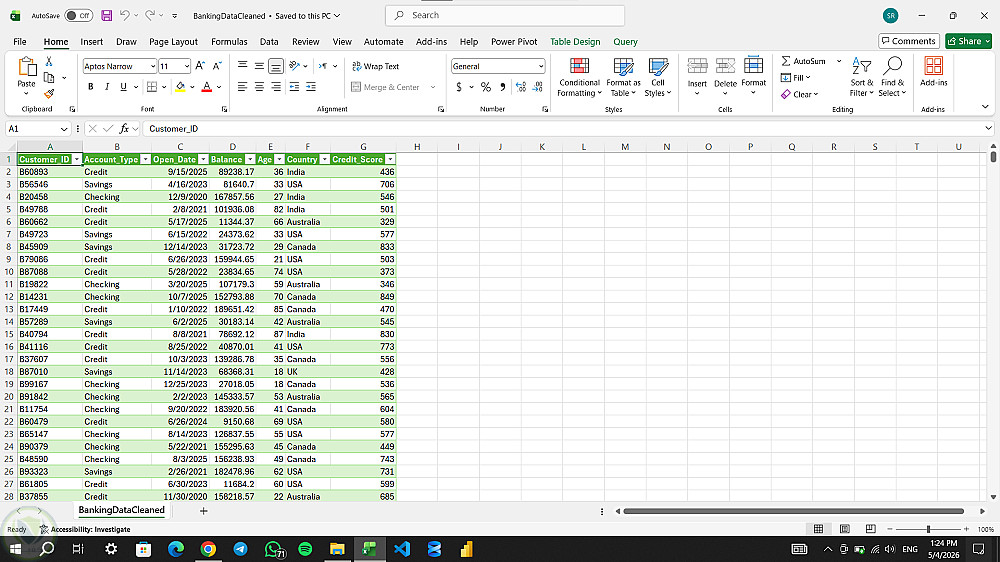Click the Insert Function fx icon

124,129
